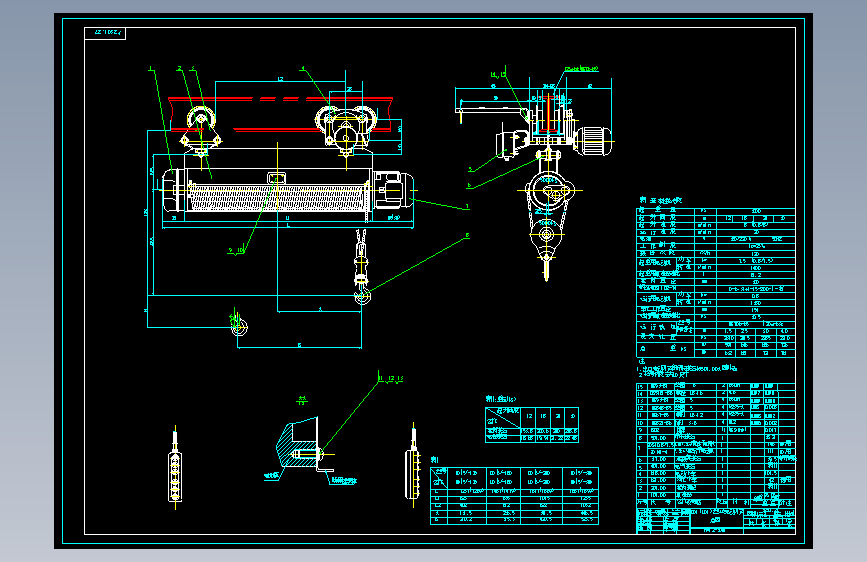
Task: Select the left trolley wheel assembly
Action: coord(201,129)
